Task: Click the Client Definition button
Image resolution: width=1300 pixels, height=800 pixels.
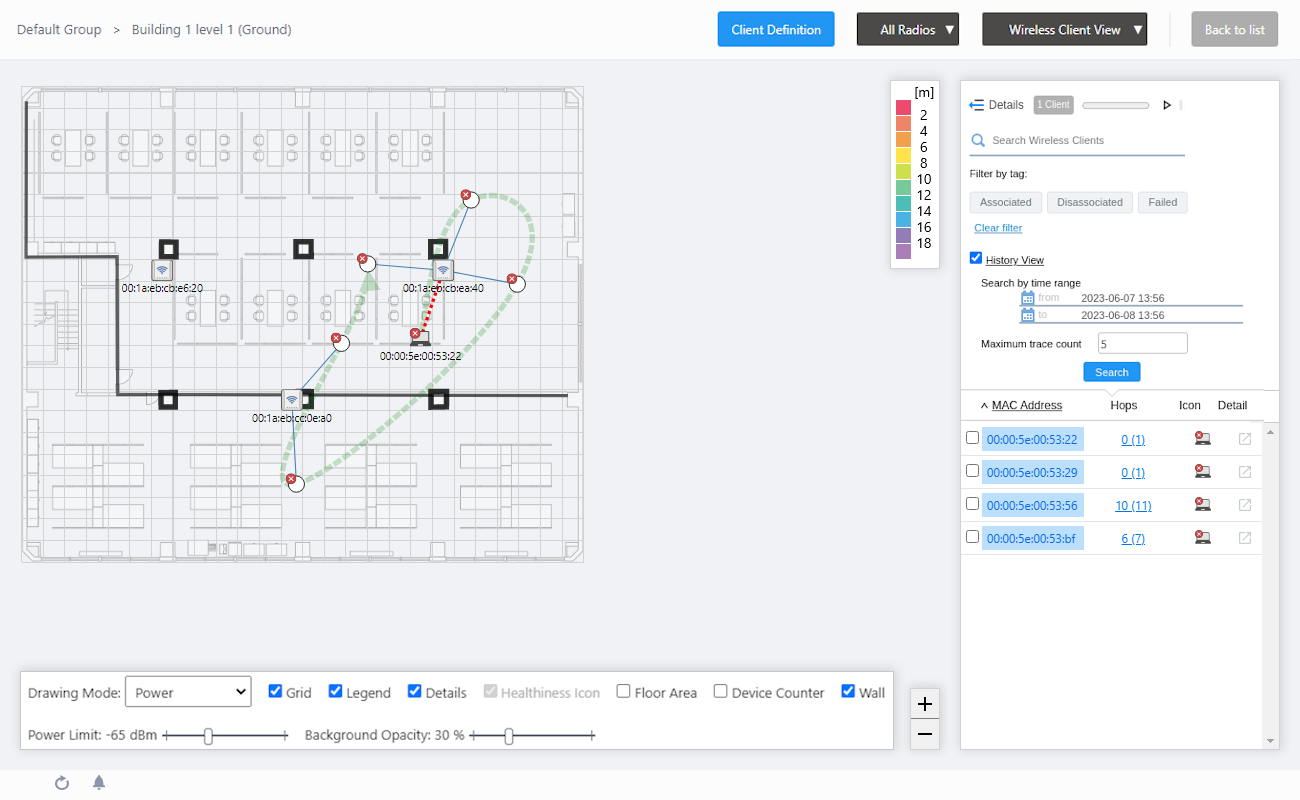Action: coord(776,30)
